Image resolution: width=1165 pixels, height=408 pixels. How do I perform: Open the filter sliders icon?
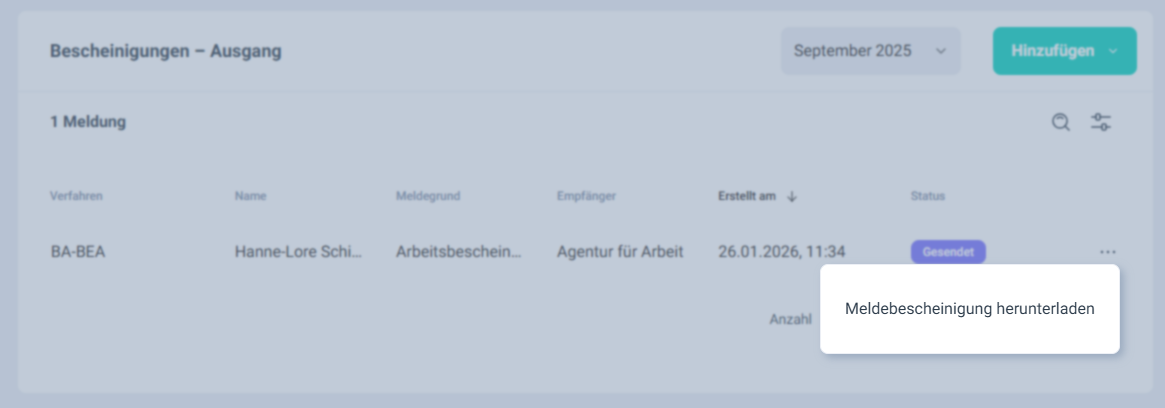[1100, 122]
